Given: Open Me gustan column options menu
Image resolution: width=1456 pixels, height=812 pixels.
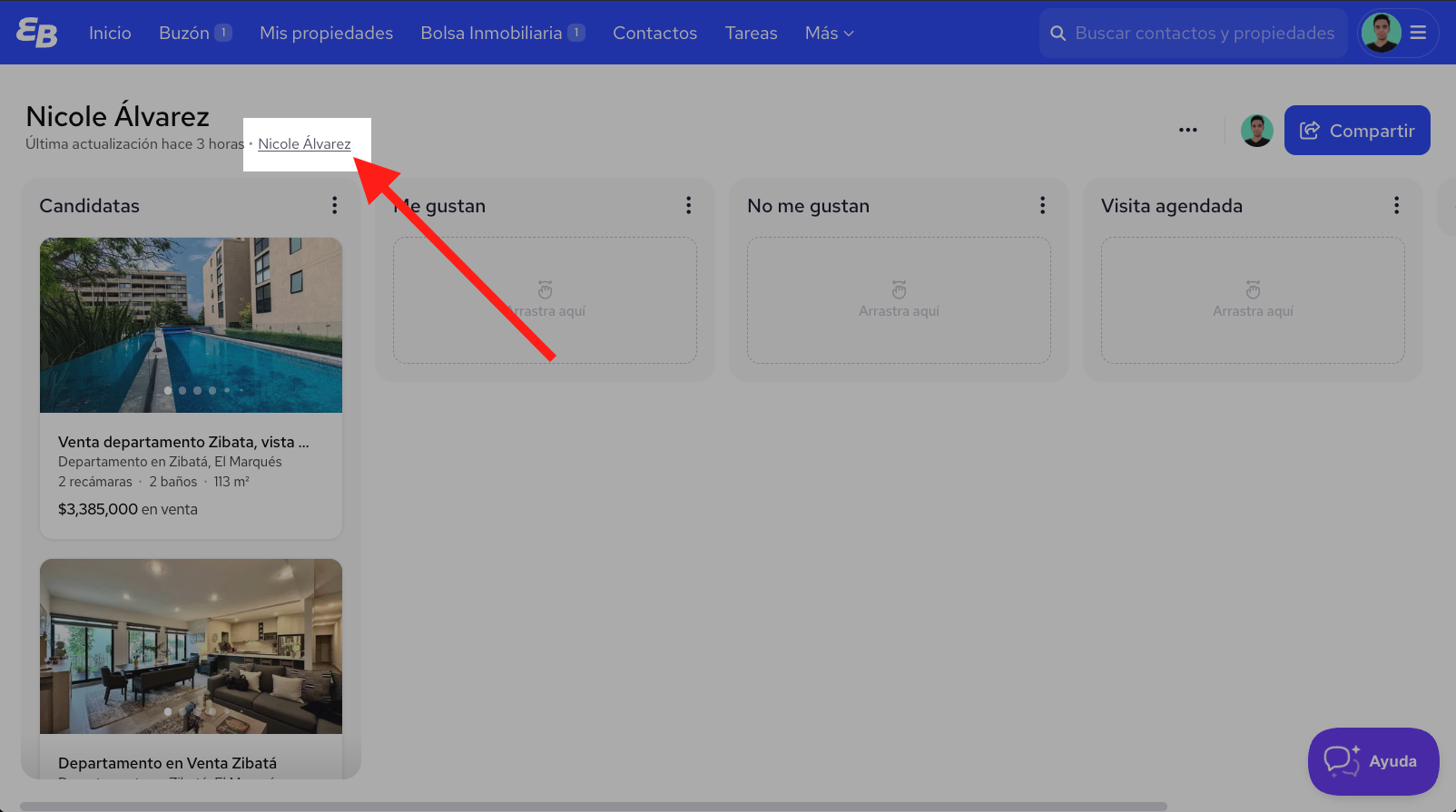Looking at the screenshot, I should [689, 205].
